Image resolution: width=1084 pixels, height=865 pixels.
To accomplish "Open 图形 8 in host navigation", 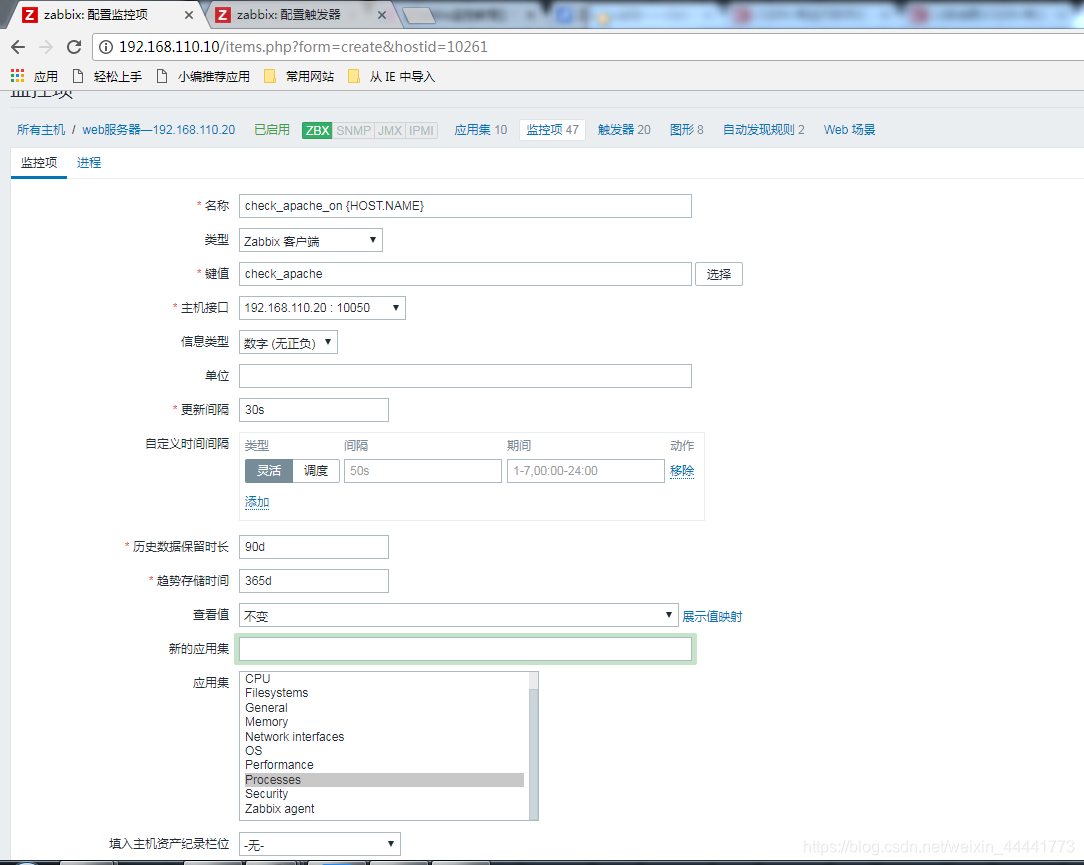I will [686, 130].
